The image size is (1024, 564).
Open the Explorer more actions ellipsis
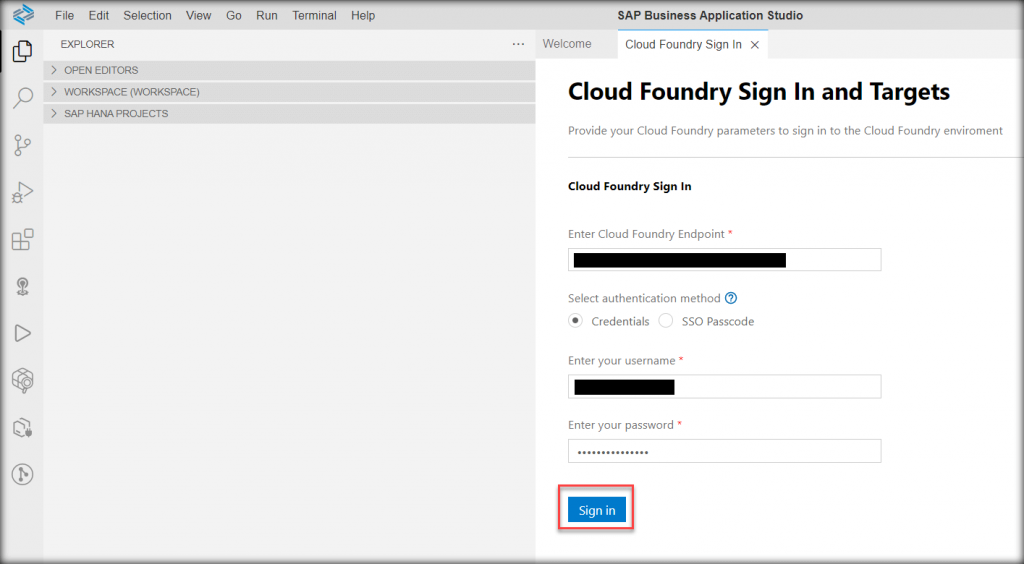(518, 44)
